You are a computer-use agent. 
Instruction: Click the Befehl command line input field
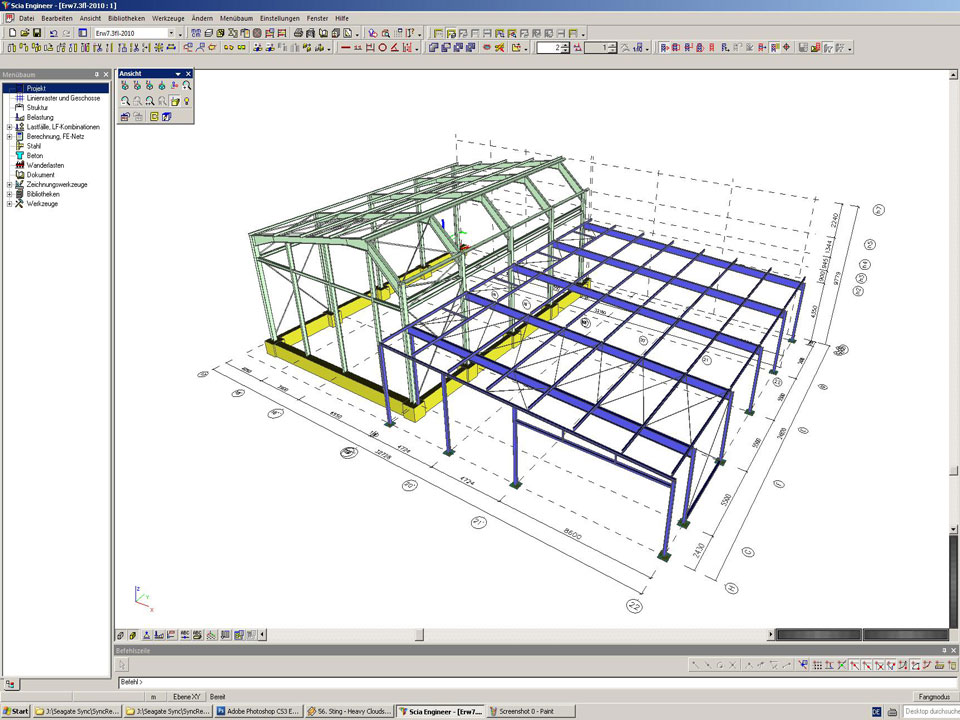point(500,682)
